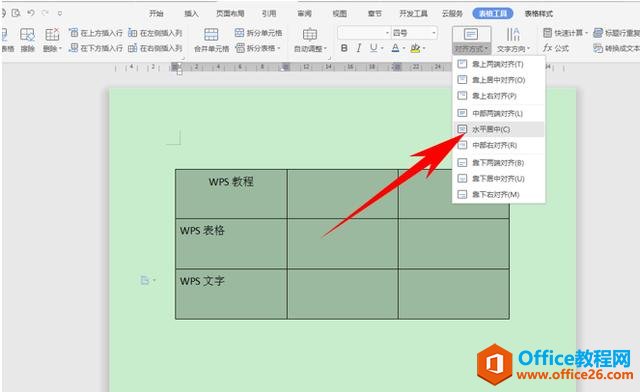Select Align Bottom Right (M)
The width and height of the screenshot is (640, 392).
(499, 195)
